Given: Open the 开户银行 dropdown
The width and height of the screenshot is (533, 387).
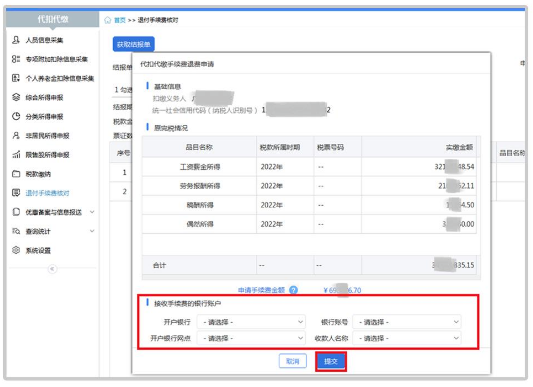Looking at the screenshot, I should tap(251, 322).
